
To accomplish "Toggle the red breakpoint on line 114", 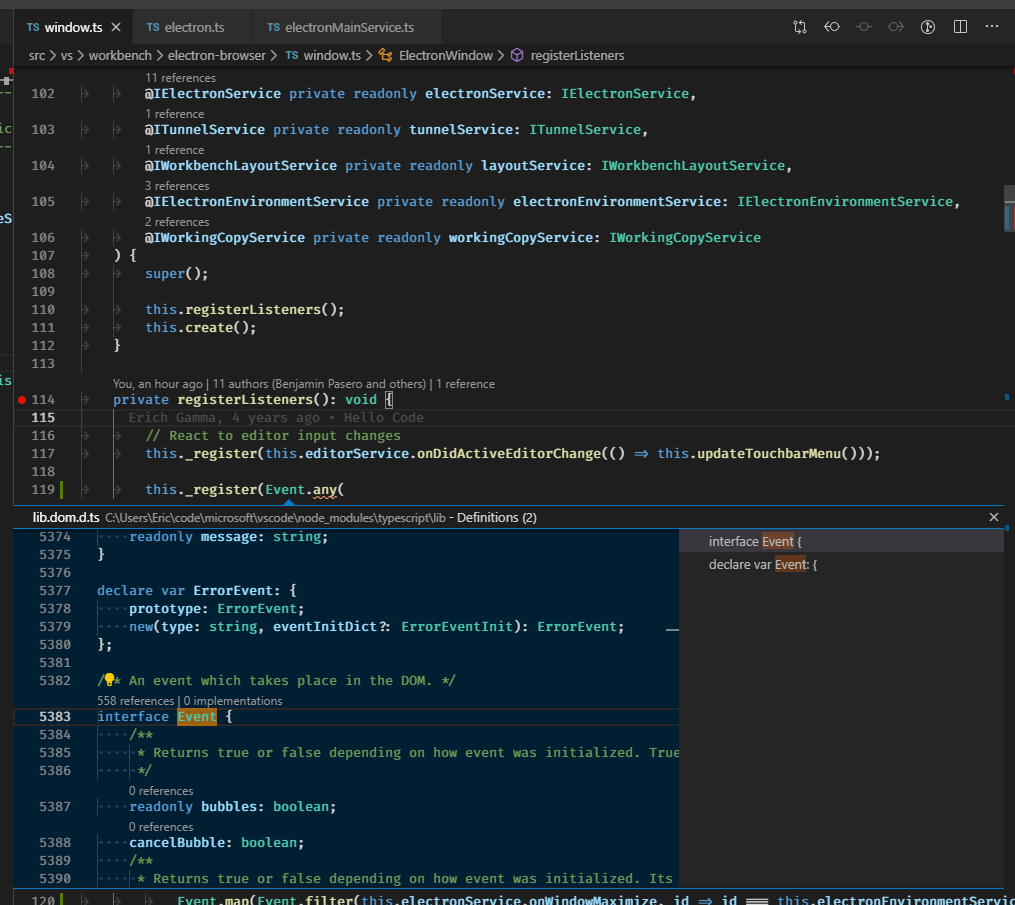I will tap(22, 400).
